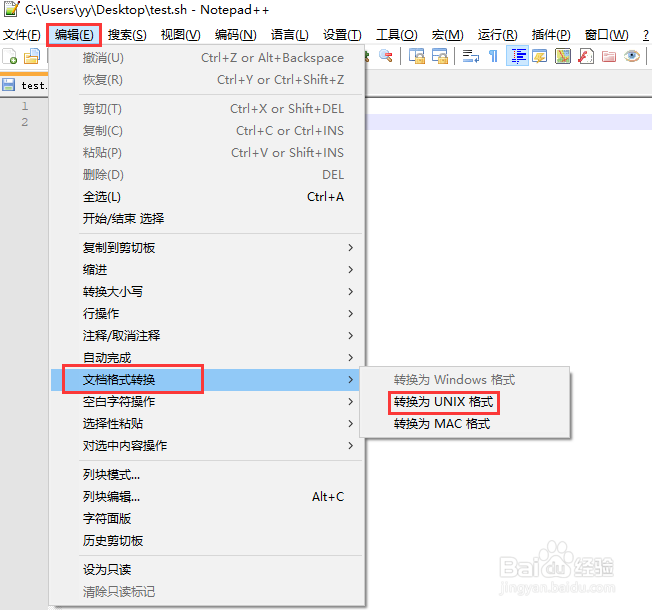Viewport: 652px width, 610px height.
Task: Click the Synchronize vertical scrolling icon
Action: pyautogui.click(x=417, y=56)
